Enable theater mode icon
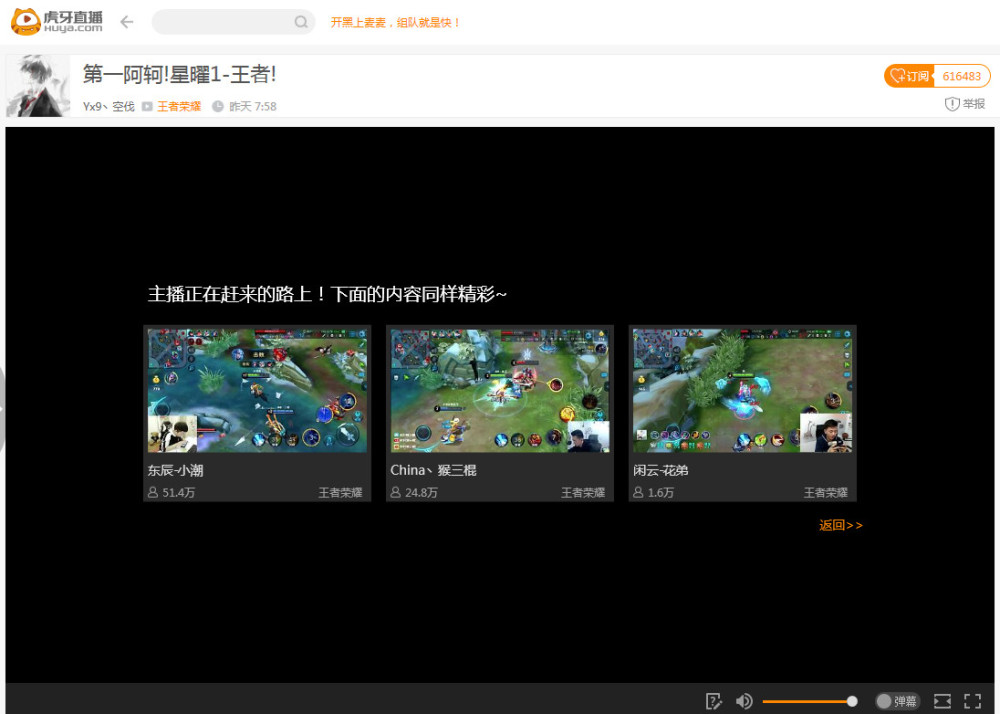1000x714 pixels. [942, 701]
